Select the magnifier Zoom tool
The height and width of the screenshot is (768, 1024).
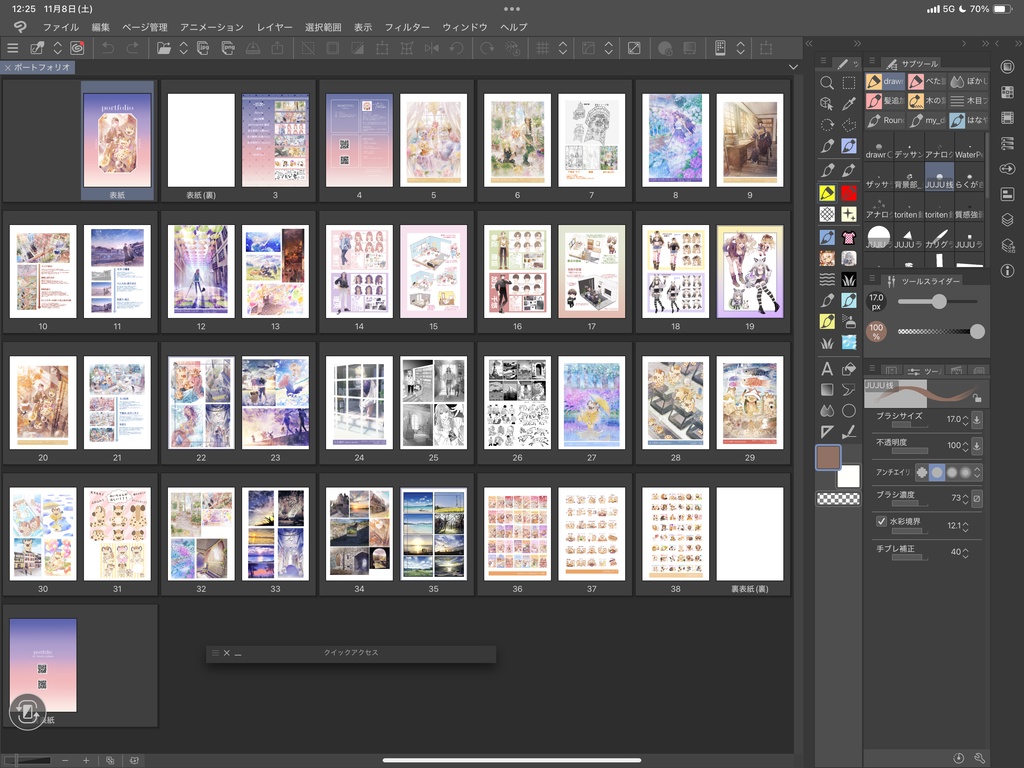[x=827, y=82]
